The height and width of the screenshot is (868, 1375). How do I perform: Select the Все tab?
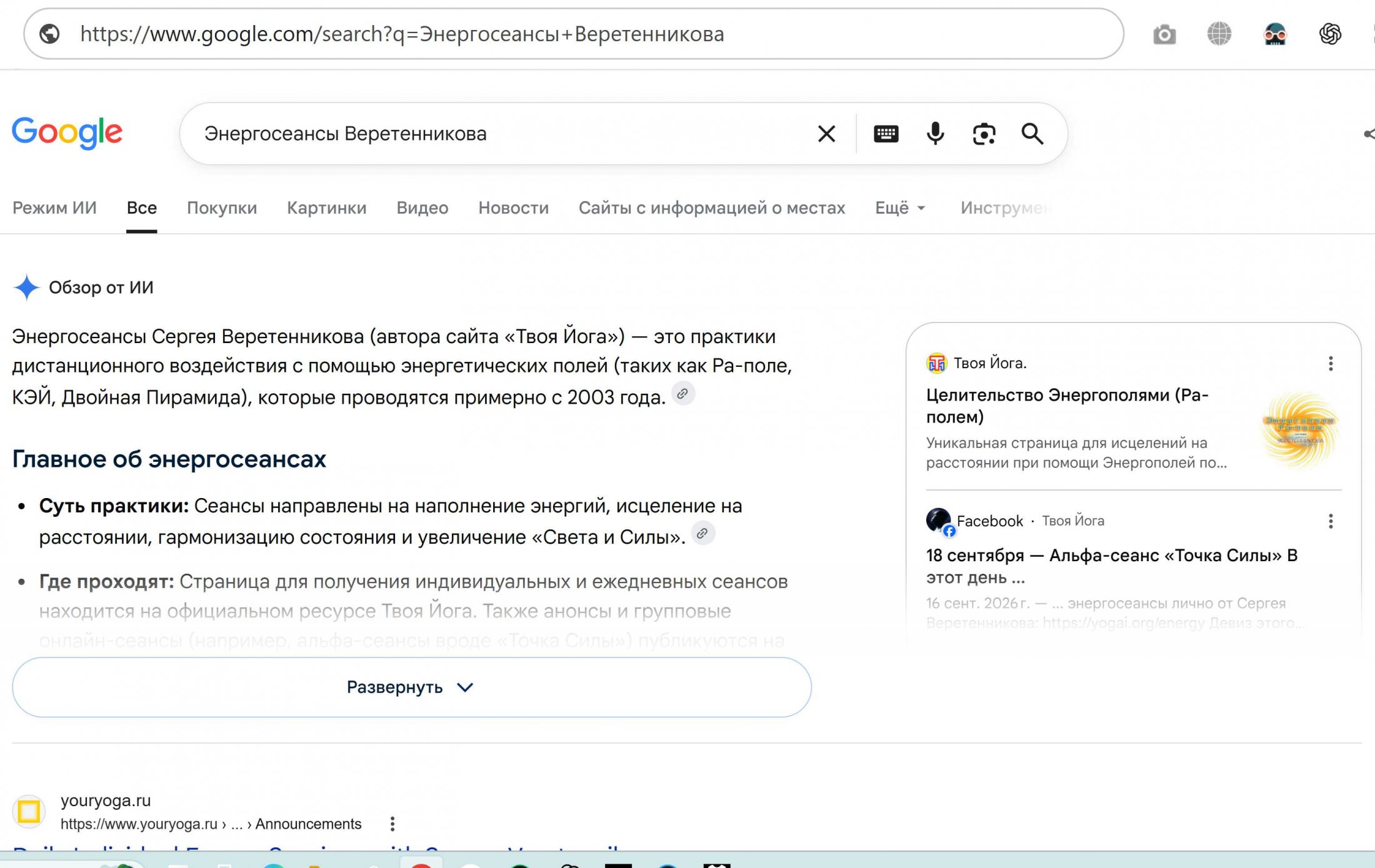(141, 208)
